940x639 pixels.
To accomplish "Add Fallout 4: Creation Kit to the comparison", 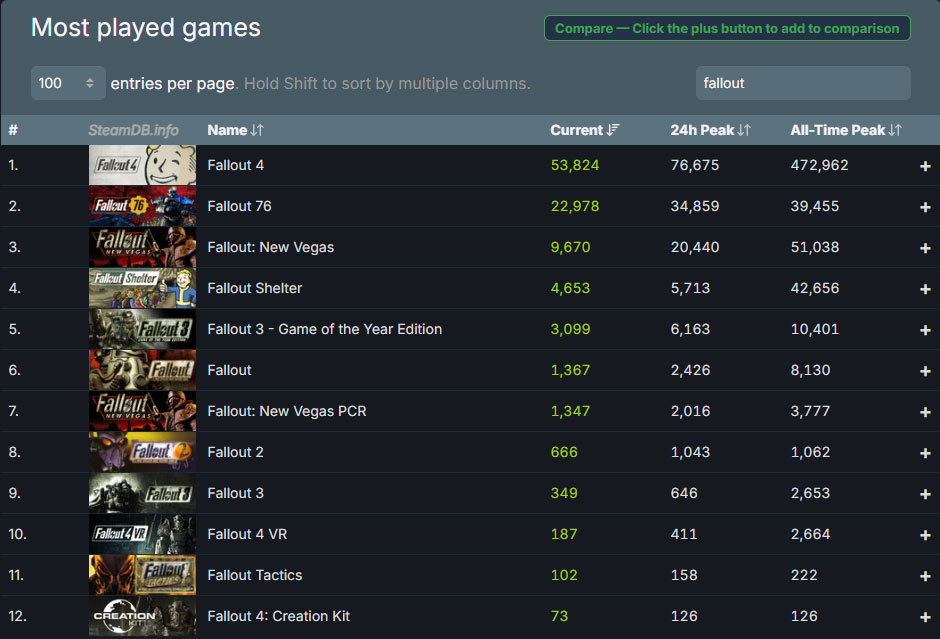I will [x=924, y=616].
